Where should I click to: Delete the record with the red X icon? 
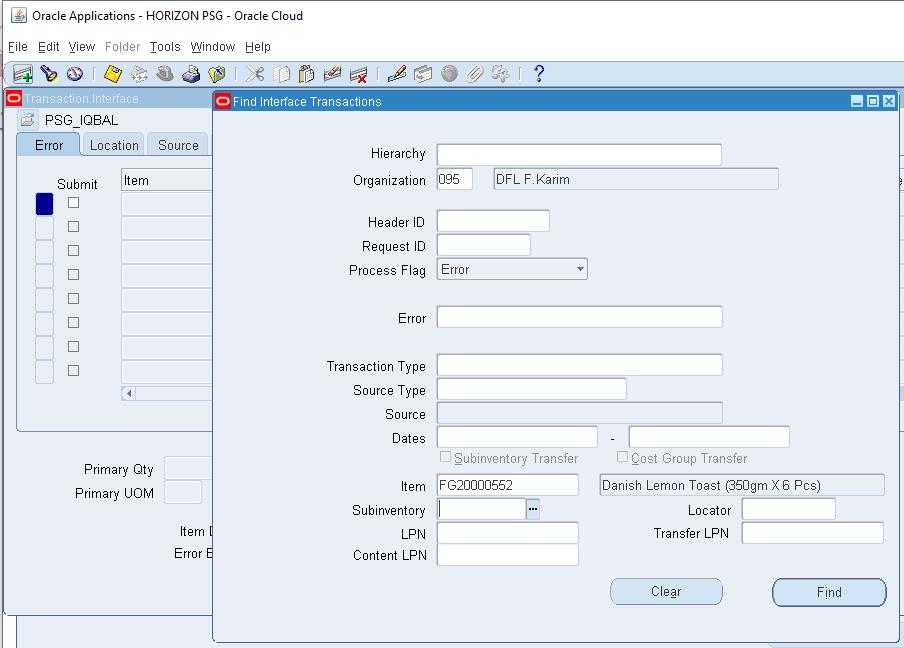click(359, 73)
